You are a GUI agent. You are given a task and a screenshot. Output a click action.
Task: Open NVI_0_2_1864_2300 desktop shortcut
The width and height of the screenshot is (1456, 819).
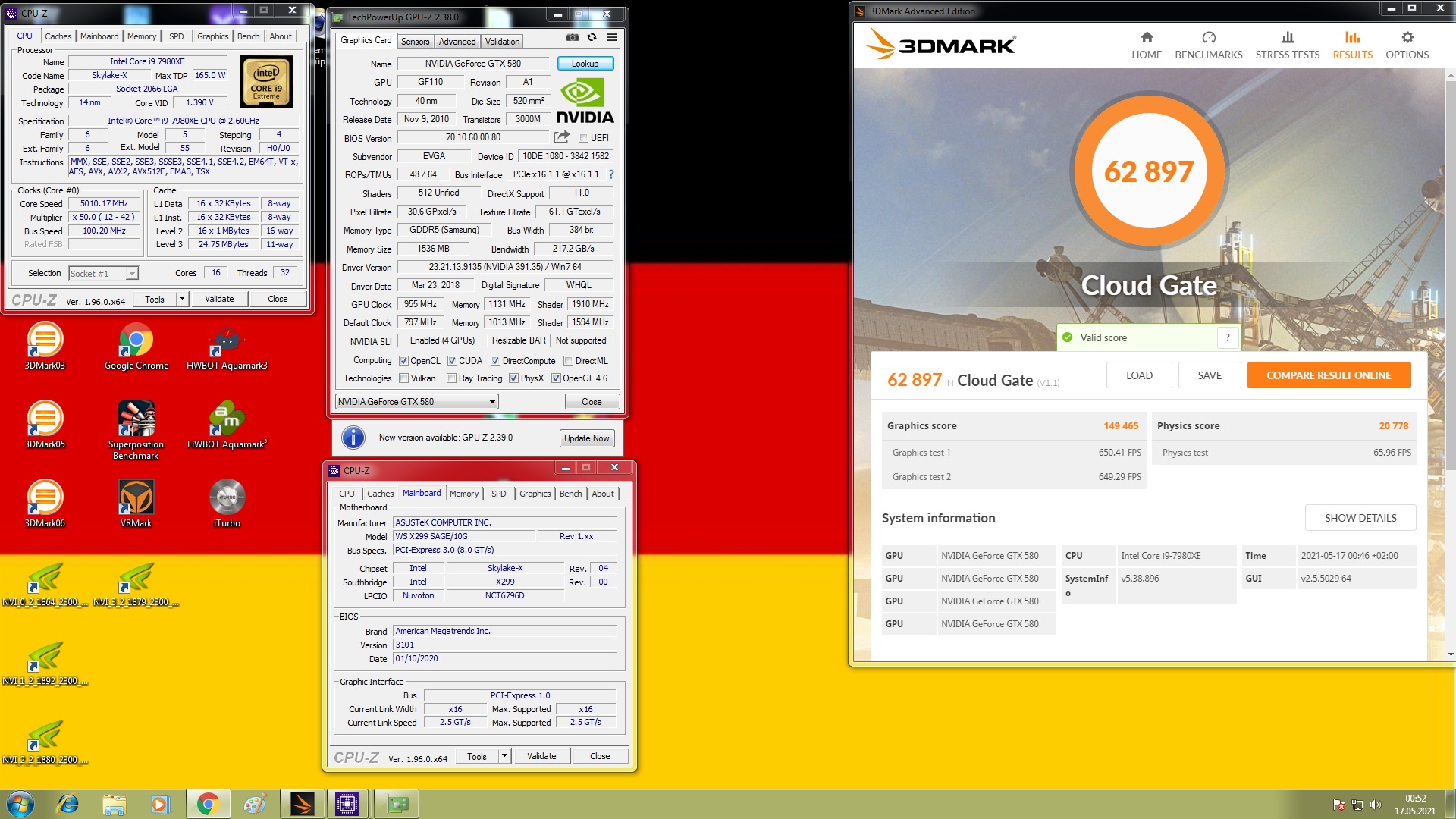[45, 585]
